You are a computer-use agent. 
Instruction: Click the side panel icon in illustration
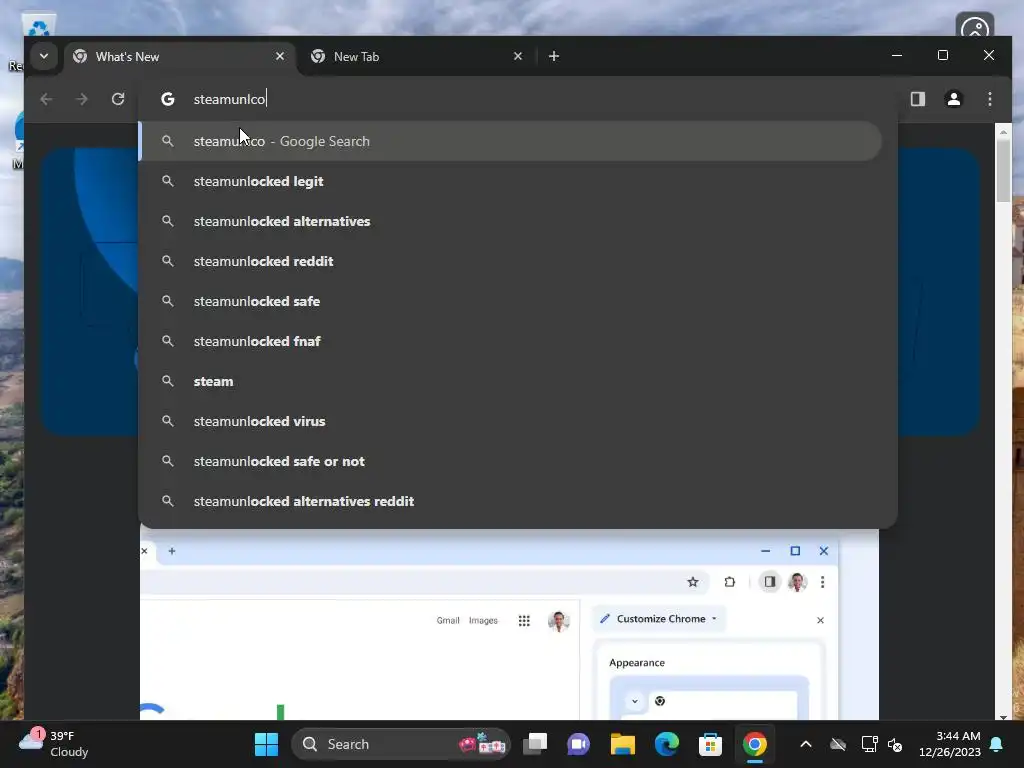(770, 582)
